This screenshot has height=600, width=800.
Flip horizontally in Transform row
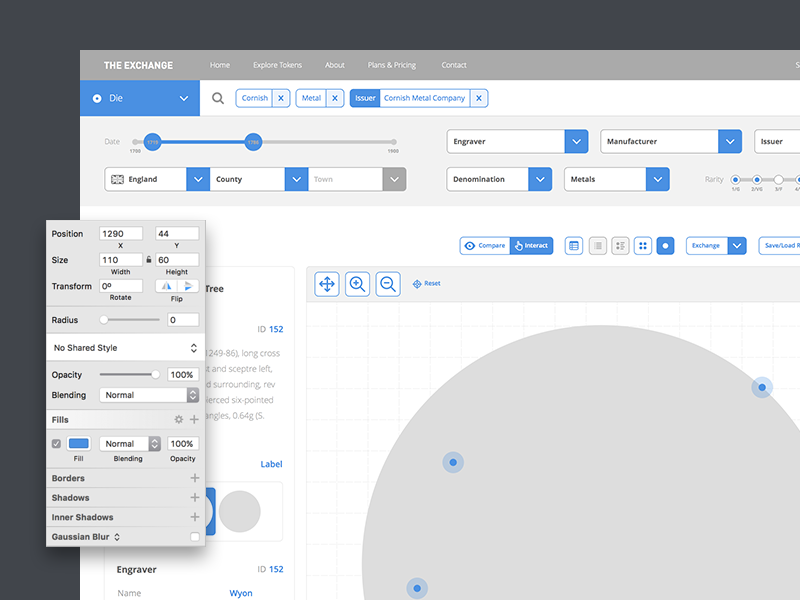tap(166, 286)
